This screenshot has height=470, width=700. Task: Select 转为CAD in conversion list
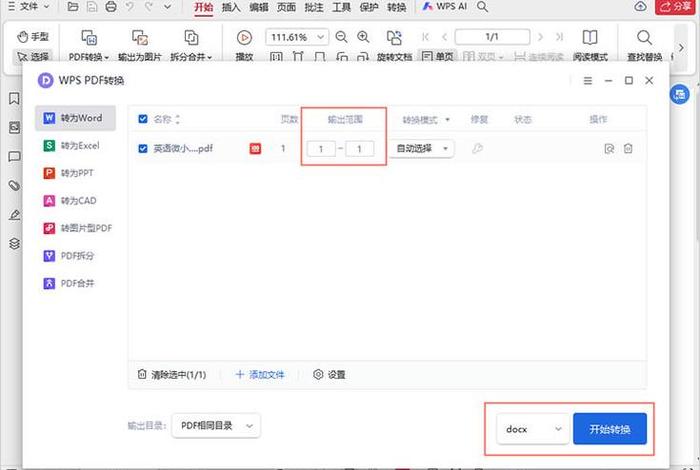(75, 201)
